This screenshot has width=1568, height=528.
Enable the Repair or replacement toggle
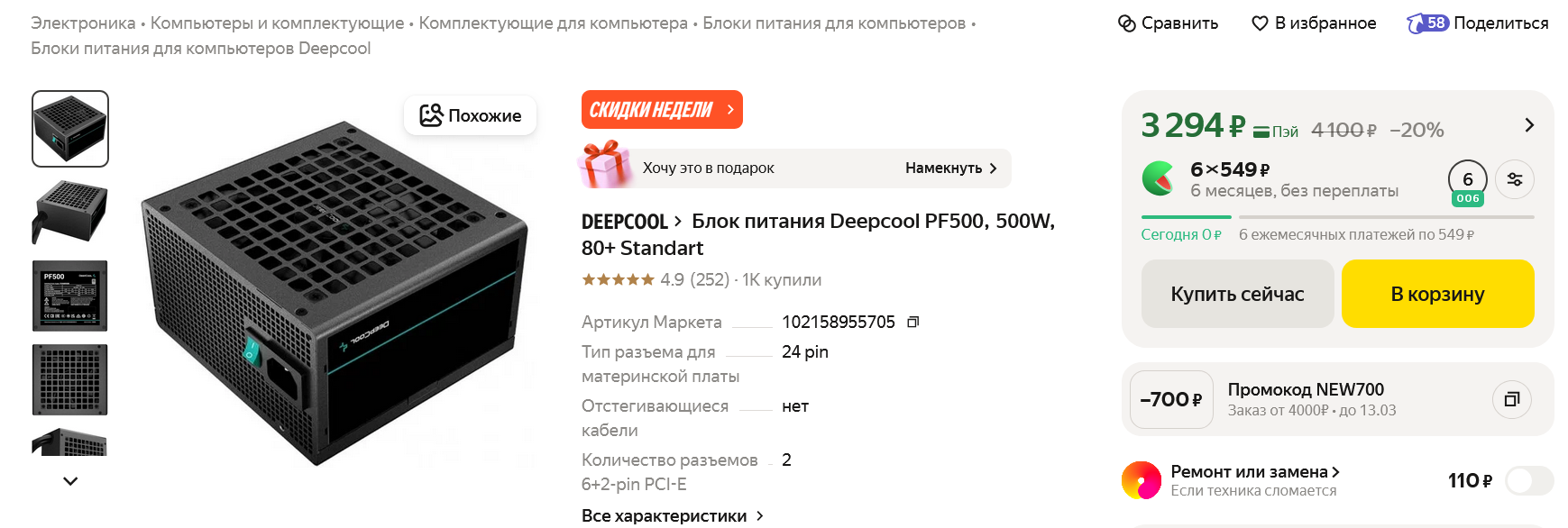(1529, 481)
